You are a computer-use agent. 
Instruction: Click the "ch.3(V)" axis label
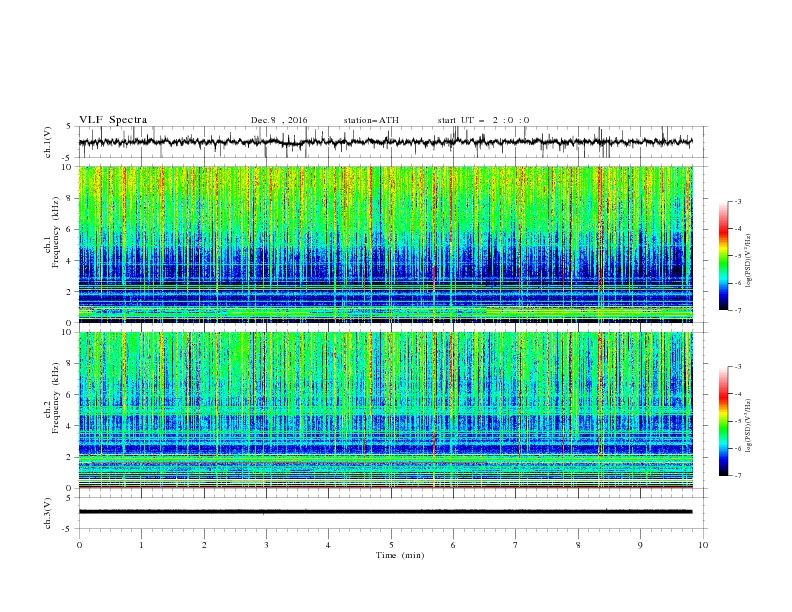(48, 513)
